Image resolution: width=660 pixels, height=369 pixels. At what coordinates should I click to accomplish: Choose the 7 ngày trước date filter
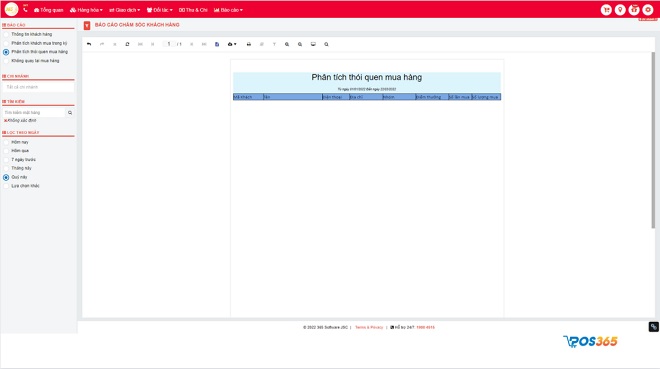point(20,159)
